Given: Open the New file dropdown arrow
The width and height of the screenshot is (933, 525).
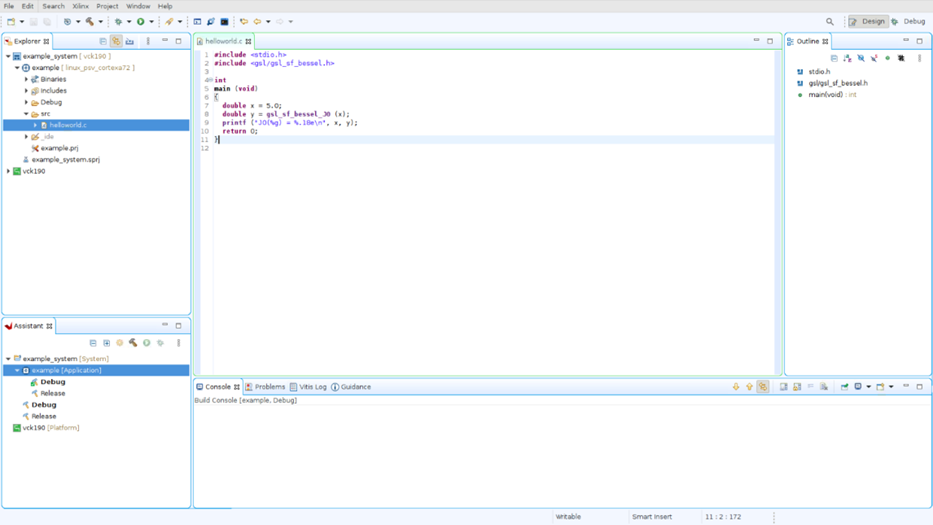Looking at the screenshot, I should click(x=22, y=21).
